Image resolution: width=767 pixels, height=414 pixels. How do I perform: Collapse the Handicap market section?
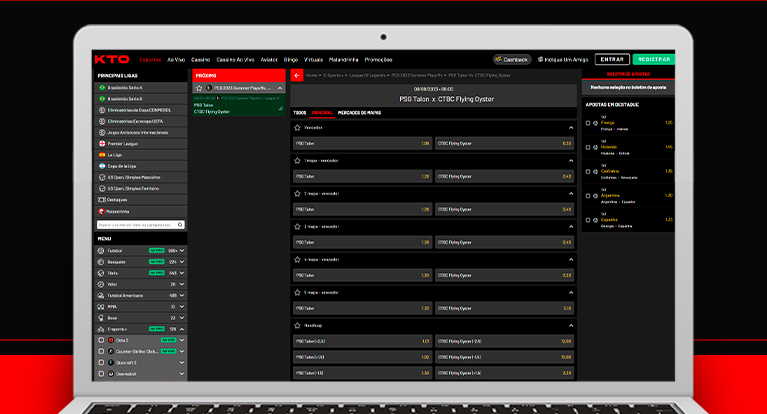coord(571,325)
